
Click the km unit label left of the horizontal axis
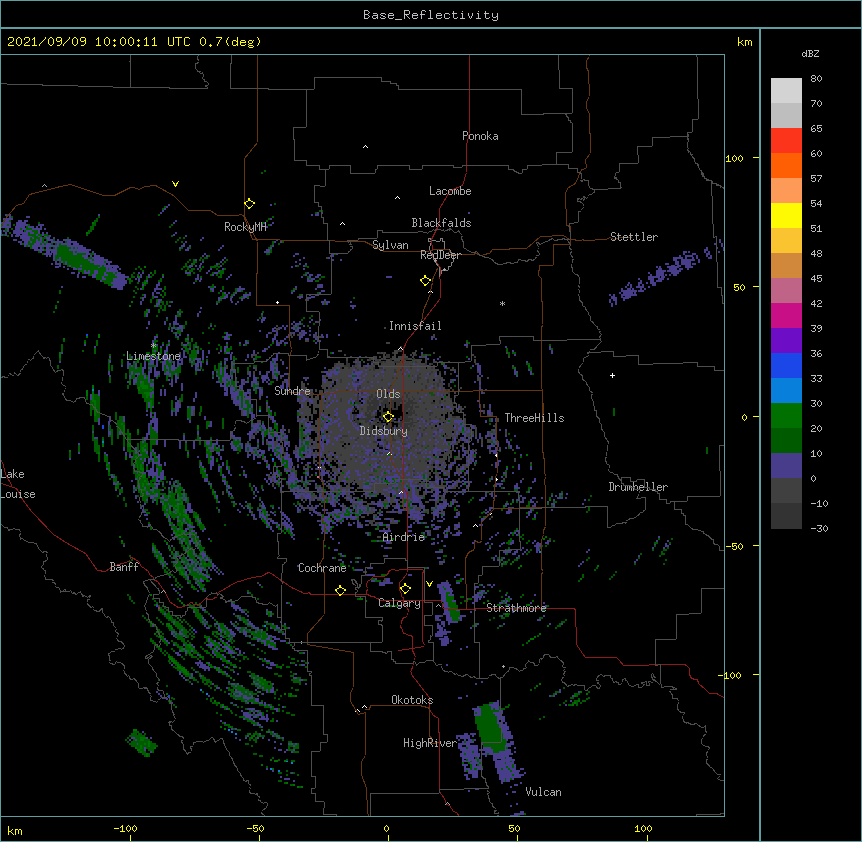tap(15, 830)
